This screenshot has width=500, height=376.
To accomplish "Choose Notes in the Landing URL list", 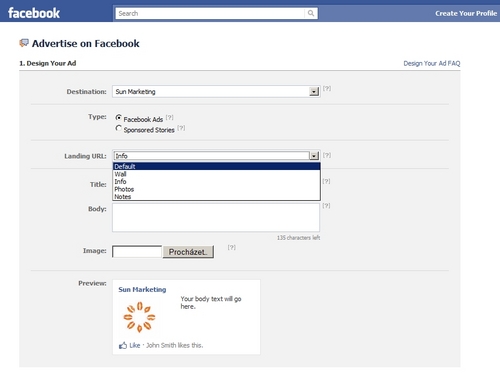I will [216, 196].
